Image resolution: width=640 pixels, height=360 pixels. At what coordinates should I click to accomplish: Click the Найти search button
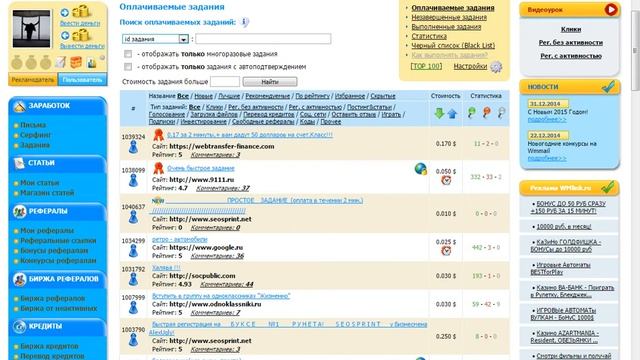(270, 82)
